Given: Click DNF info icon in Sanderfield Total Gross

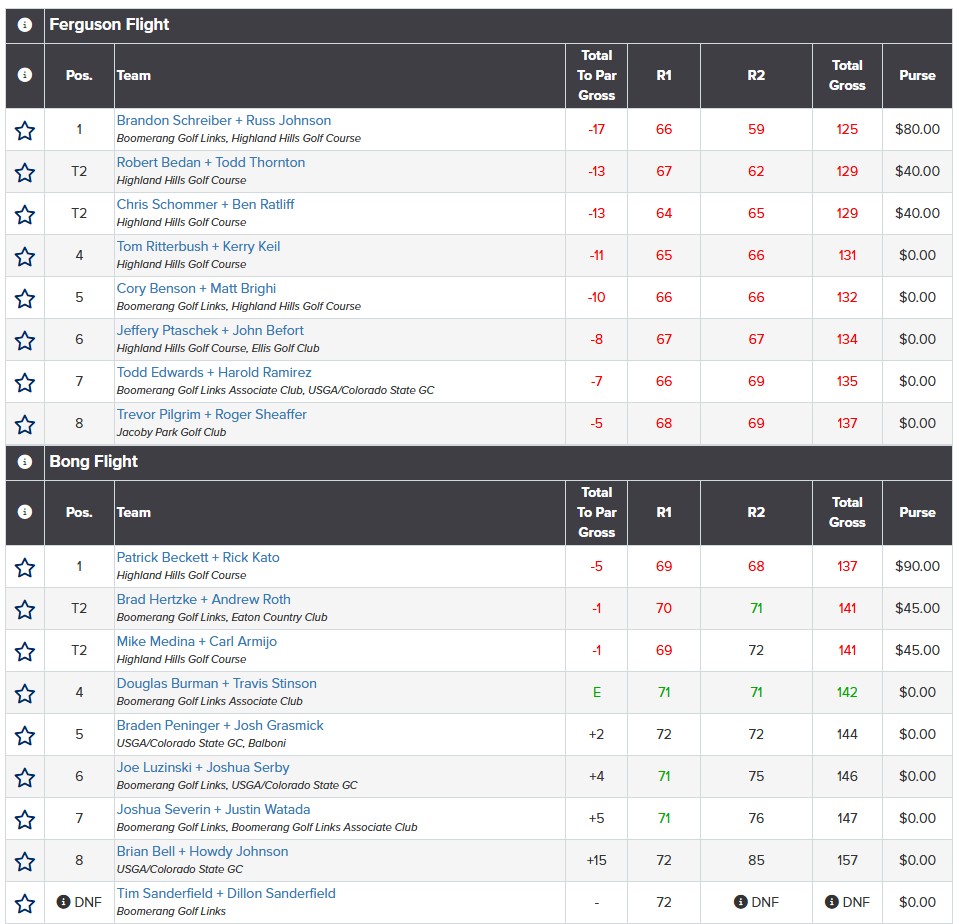Looking at the screenshot, I should coord(831,901).
